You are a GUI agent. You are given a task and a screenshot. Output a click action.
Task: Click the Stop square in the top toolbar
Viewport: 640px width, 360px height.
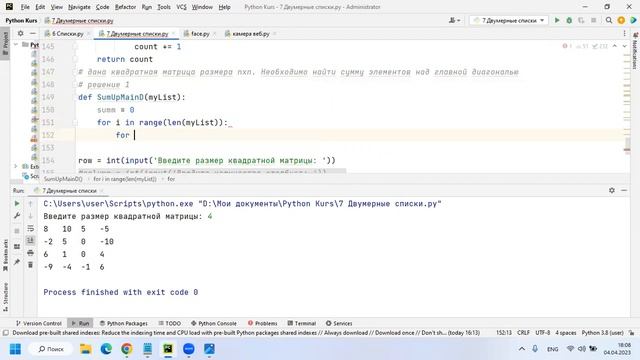[593, 20]
